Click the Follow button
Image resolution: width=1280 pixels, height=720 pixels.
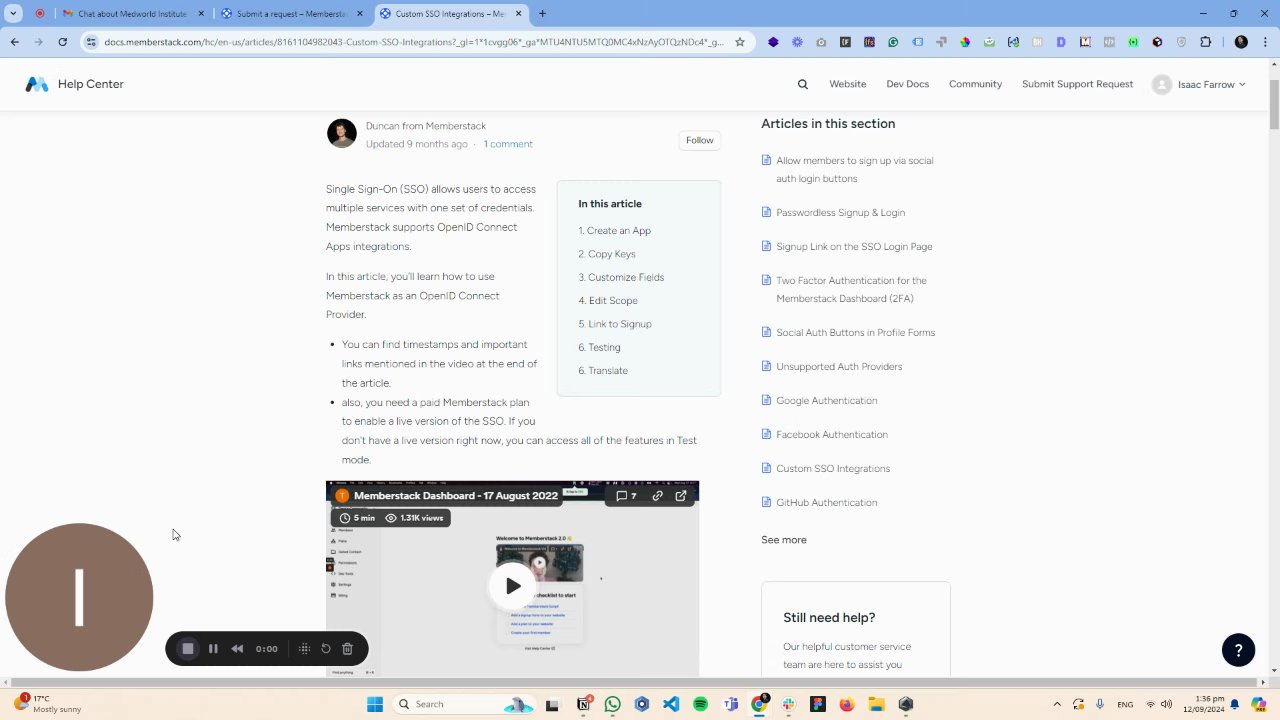click(700, 140)
